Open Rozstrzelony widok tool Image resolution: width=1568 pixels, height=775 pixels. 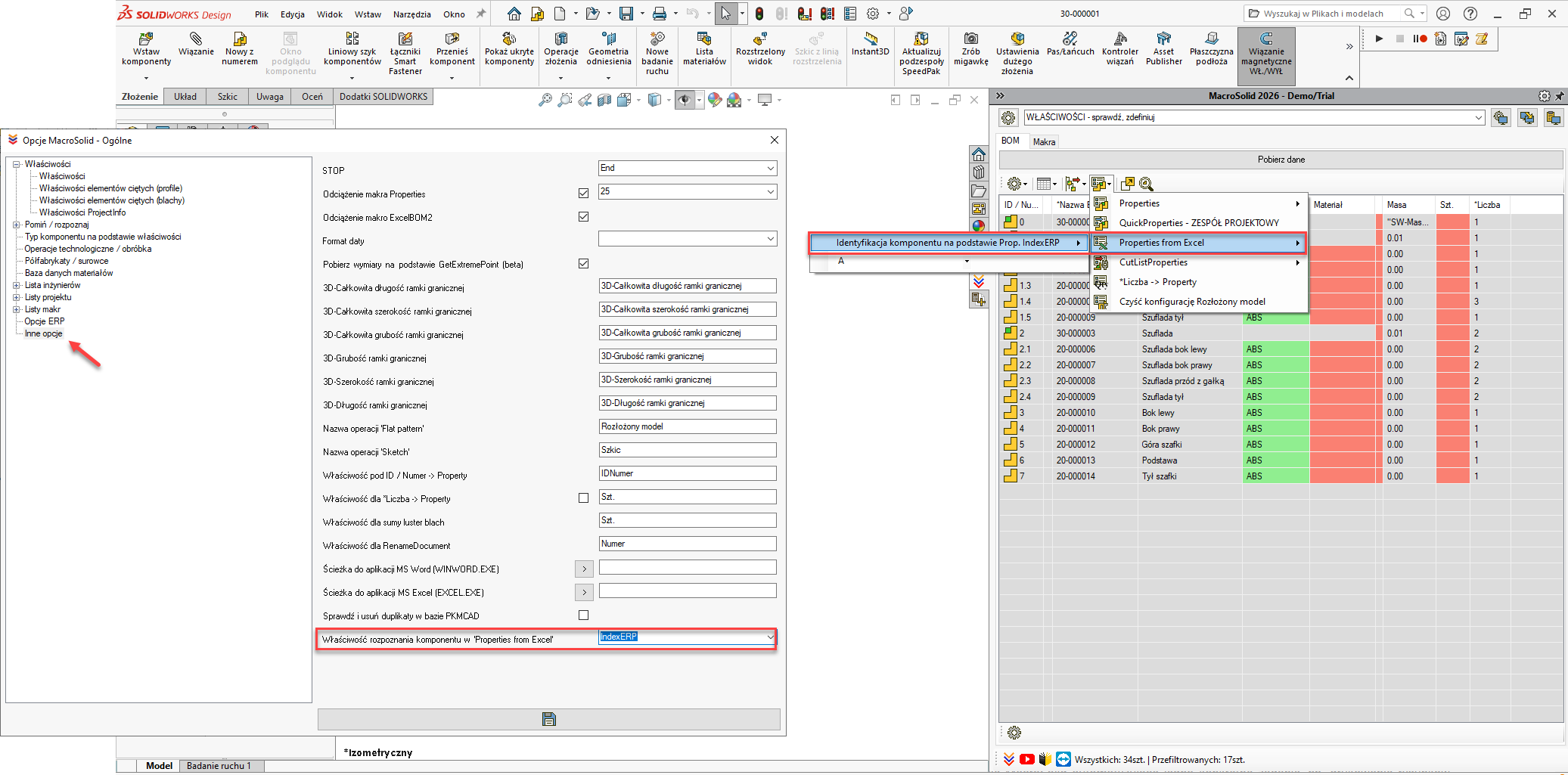tap(760, 50)
